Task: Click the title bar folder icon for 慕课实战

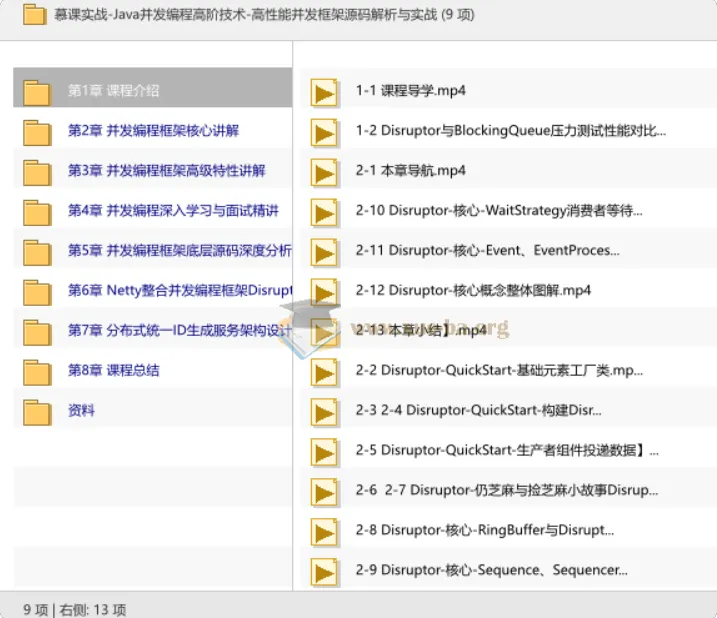Action: [x=35, y=14]
